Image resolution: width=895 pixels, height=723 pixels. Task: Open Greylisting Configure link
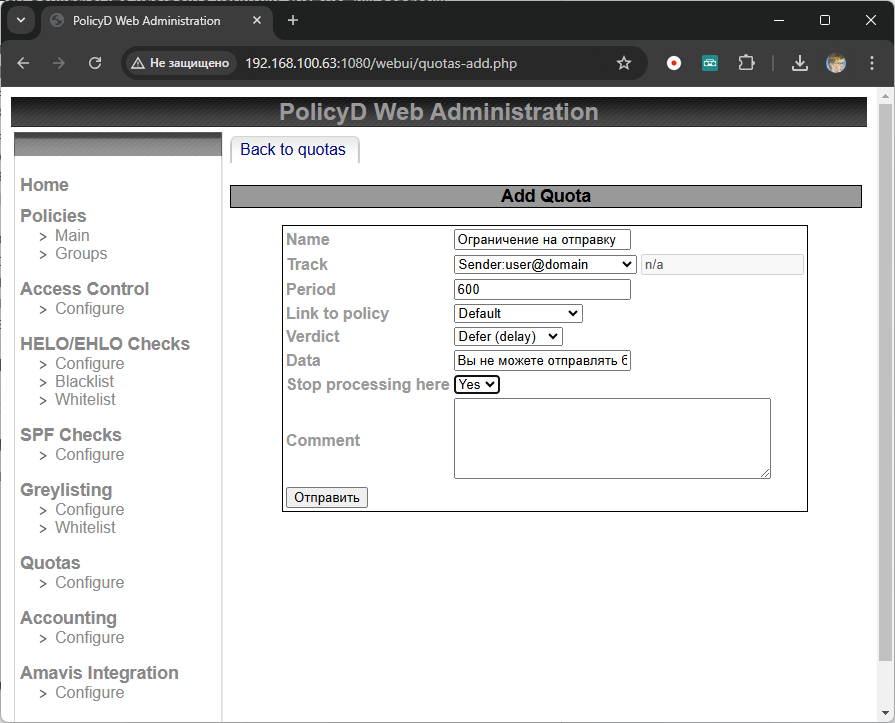tap(90, 510)
